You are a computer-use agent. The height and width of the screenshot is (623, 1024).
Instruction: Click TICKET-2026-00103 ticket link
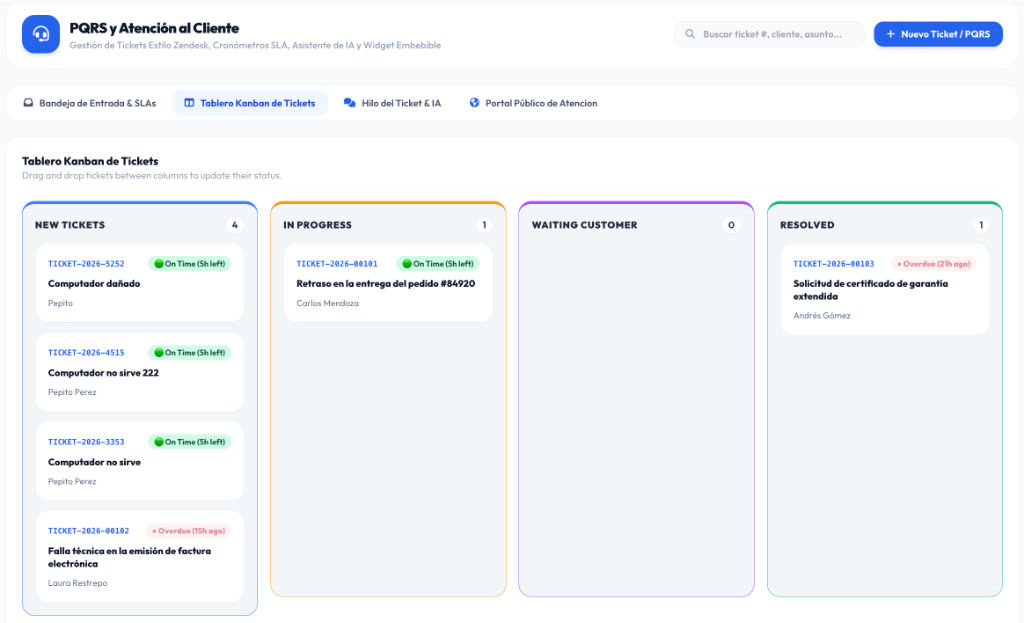(x=833, y=264)
